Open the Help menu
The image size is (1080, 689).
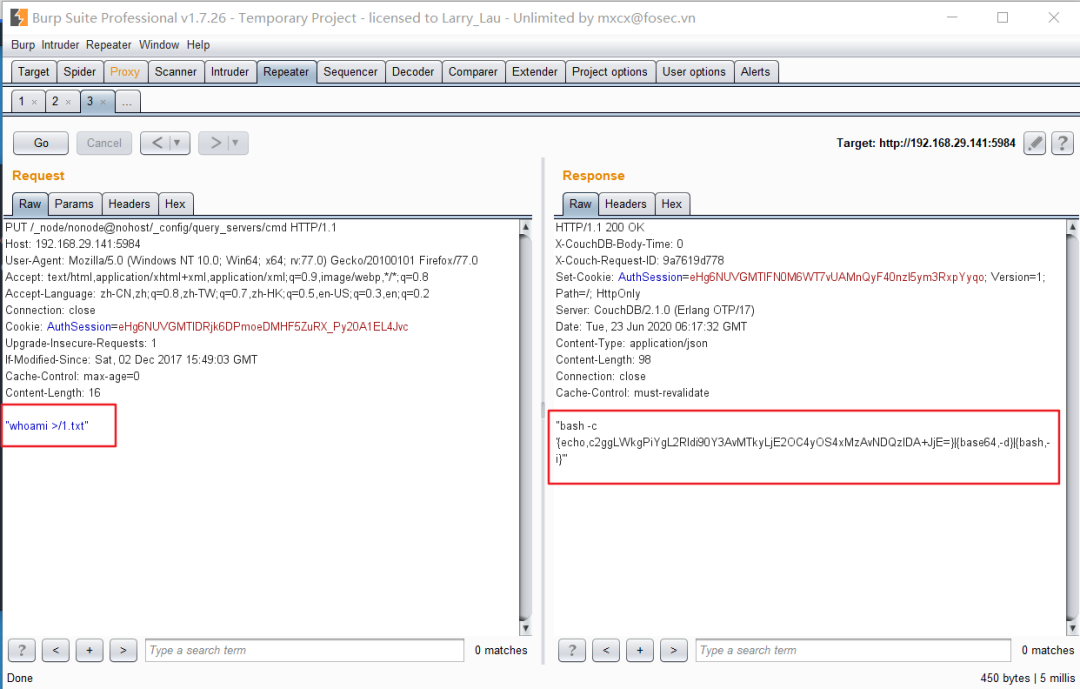point(198,45)
